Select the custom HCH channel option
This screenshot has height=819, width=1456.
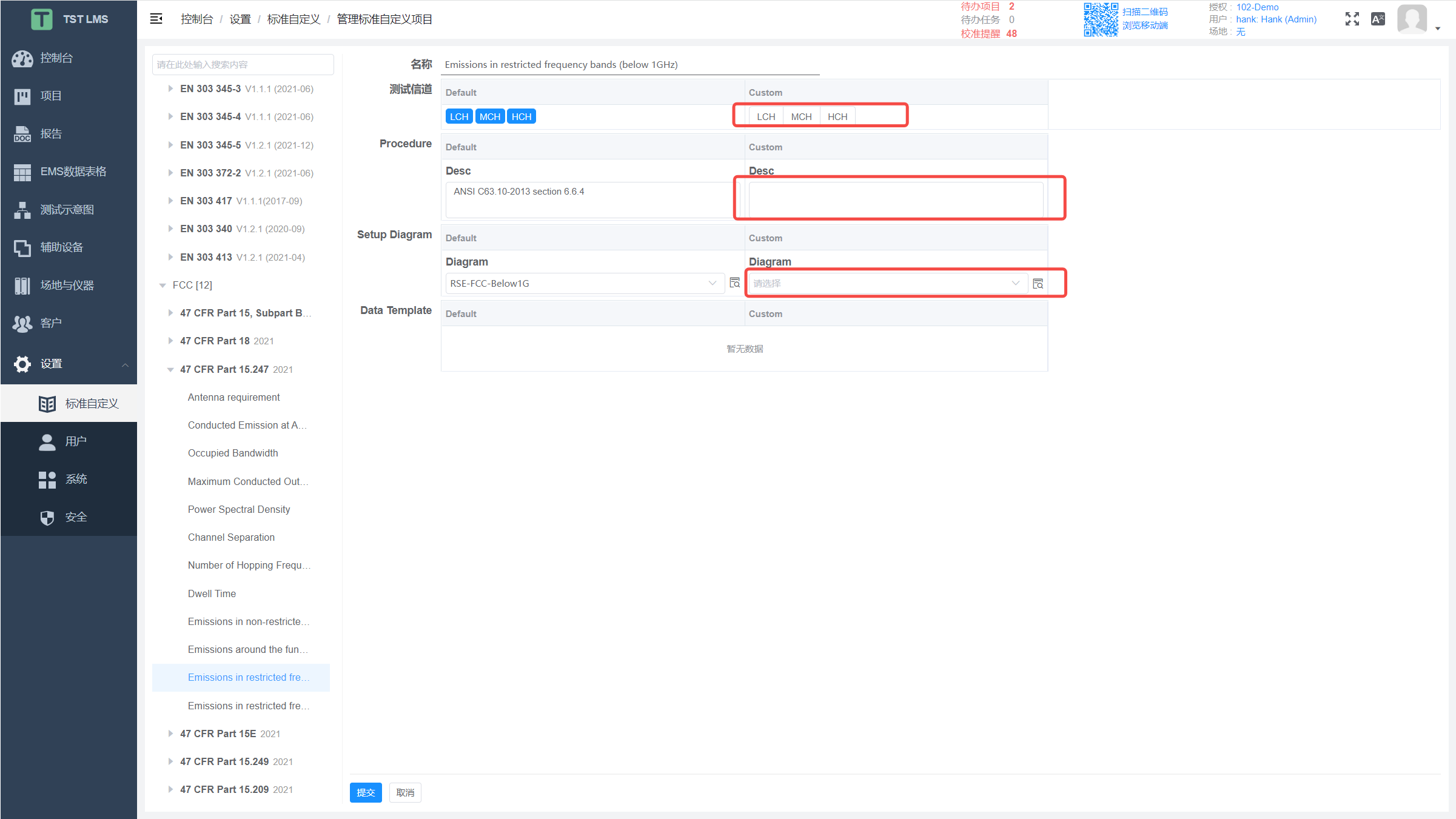(x=837, y=116)
